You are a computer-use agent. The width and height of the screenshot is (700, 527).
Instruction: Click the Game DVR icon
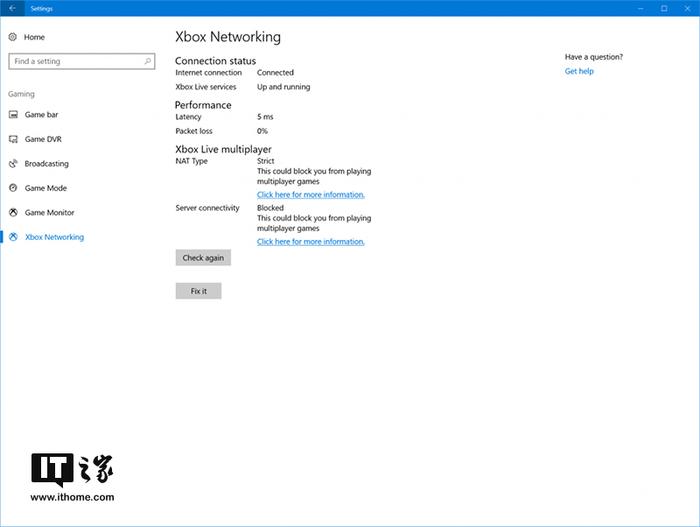point(13,139)
